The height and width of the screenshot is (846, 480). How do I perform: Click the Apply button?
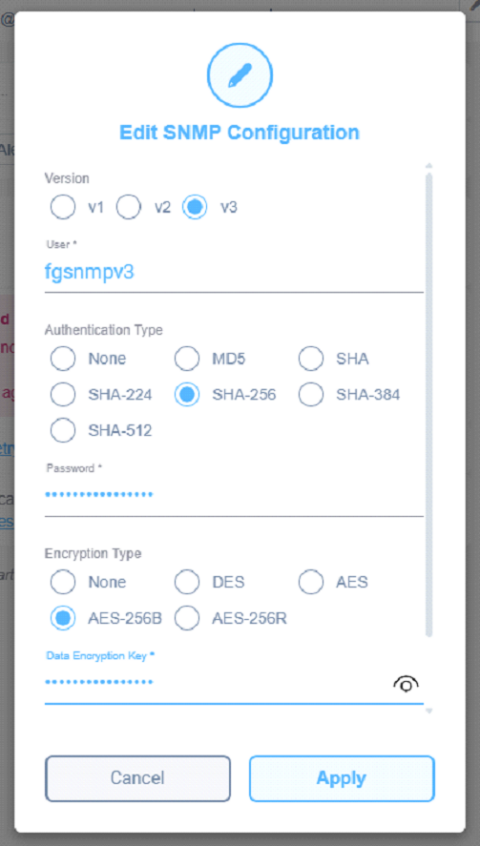(x=342, y=778)
